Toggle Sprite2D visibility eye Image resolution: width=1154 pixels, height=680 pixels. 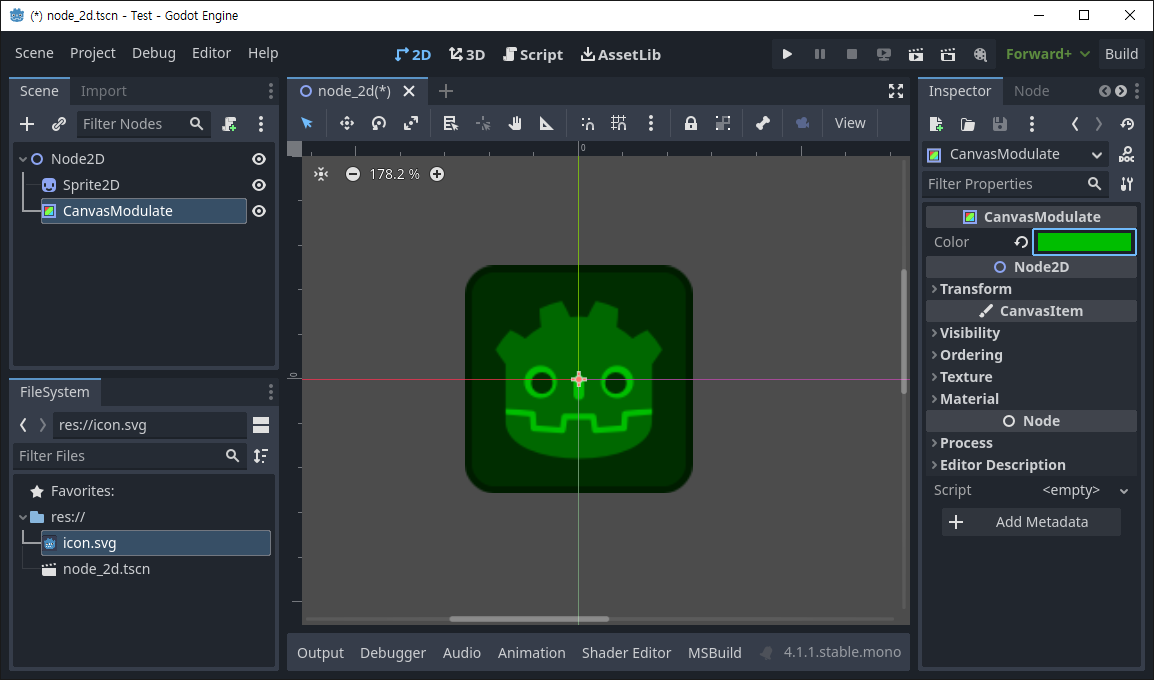pos(259,185)
